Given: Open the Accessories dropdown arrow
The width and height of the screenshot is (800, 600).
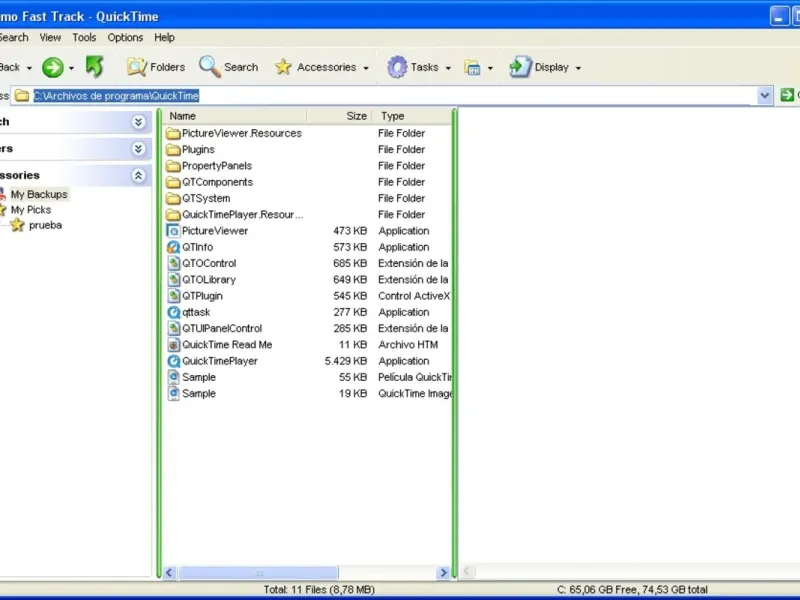Looking at the screenshot, I should tap(366, 68).
